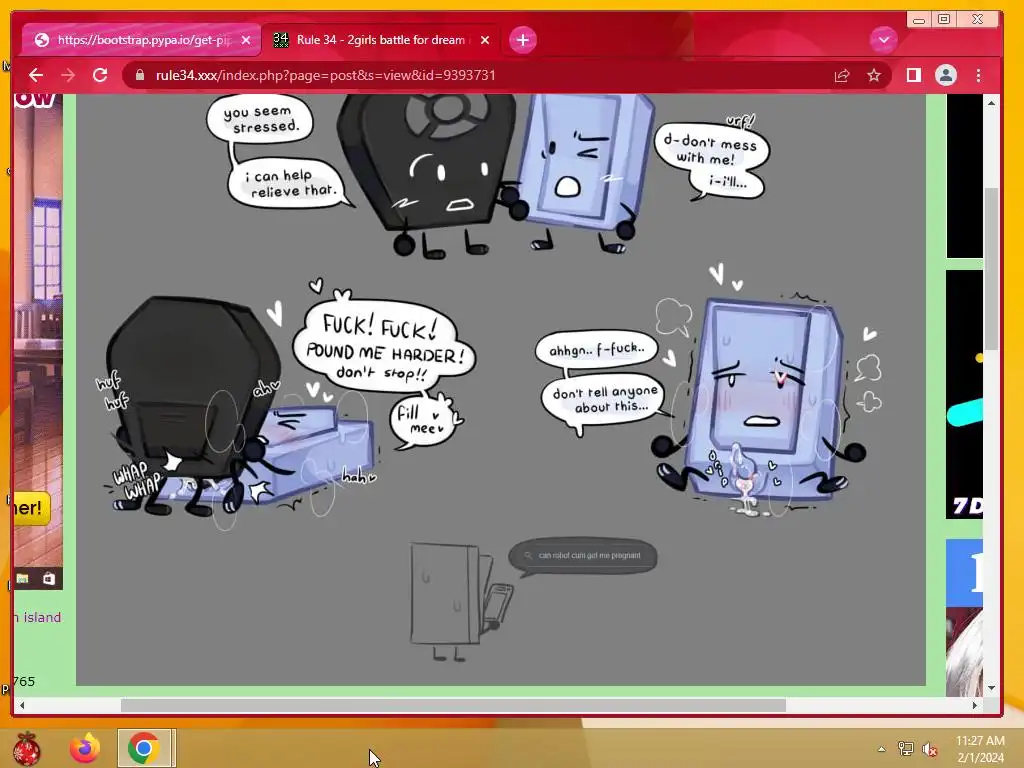Close the Rule 34 tab

(x=485, y=40)
